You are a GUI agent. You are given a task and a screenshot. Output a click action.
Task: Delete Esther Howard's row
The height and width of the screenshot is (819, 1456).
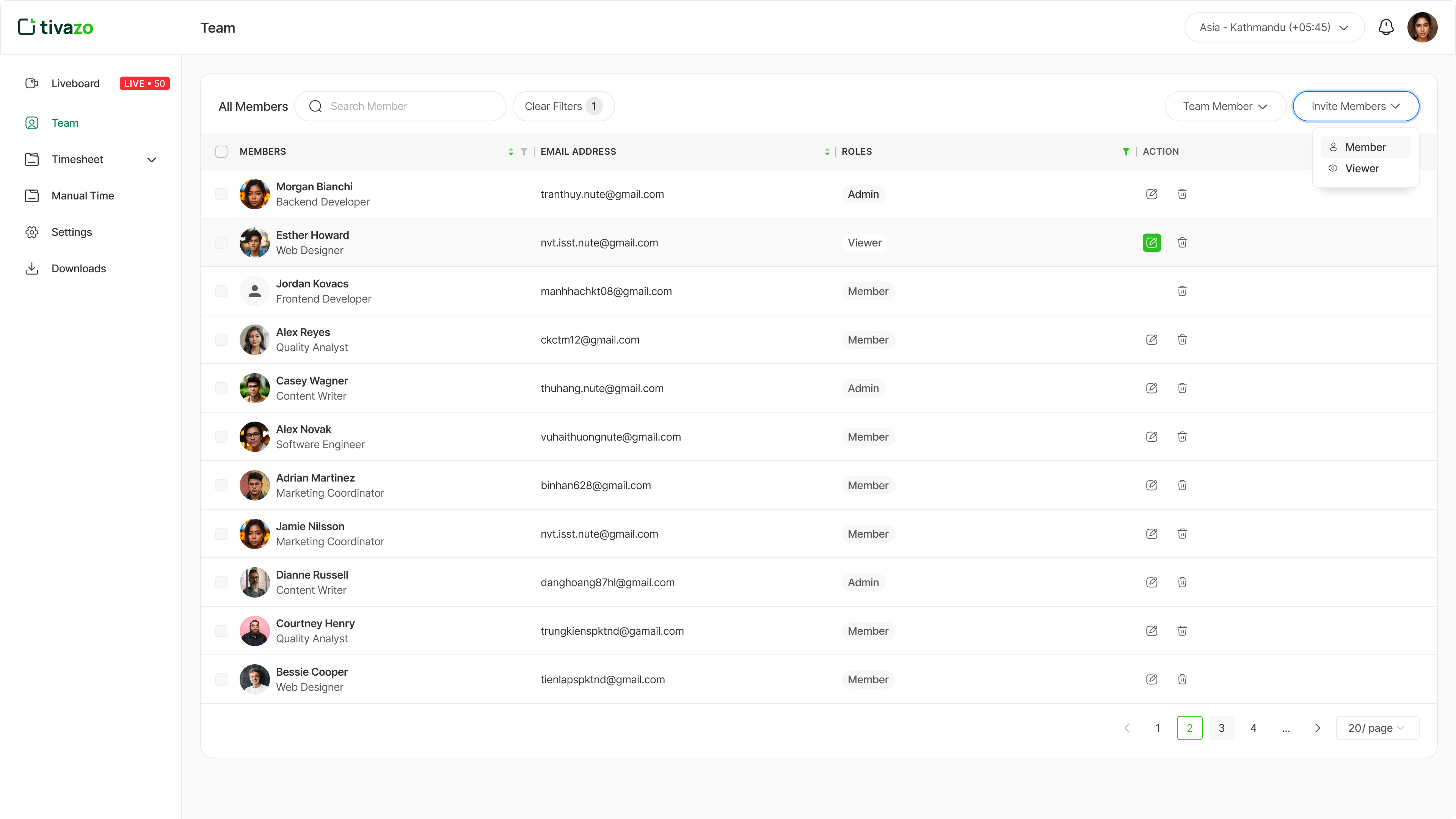coord(1182,243)
